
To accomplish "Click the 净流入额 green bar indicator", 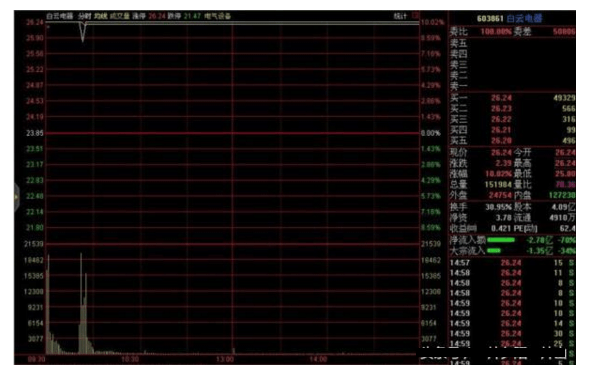I will (x=501, y=240).
